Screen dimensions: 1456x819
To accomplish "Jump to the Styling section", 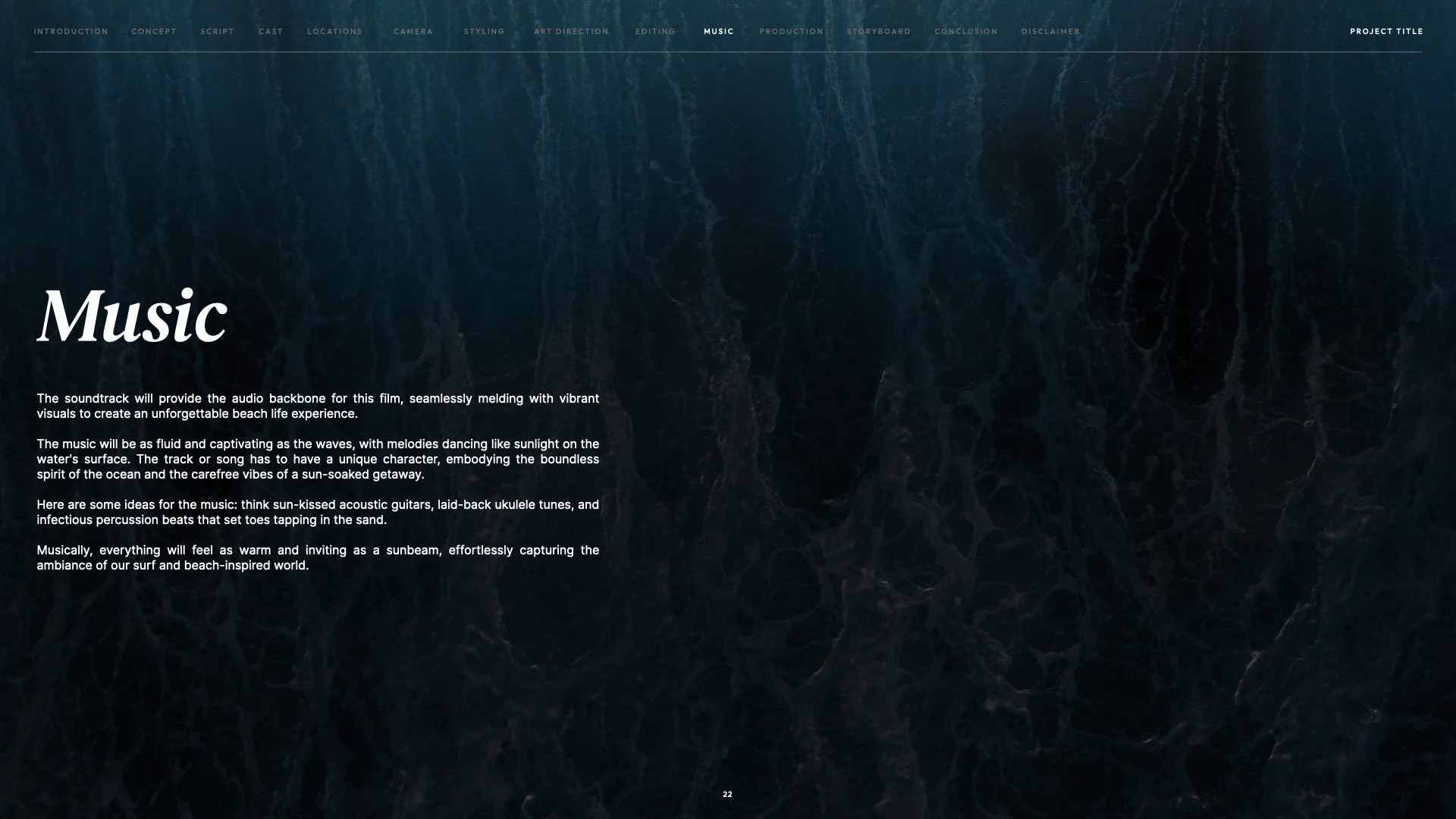I will tap(484, 32).
